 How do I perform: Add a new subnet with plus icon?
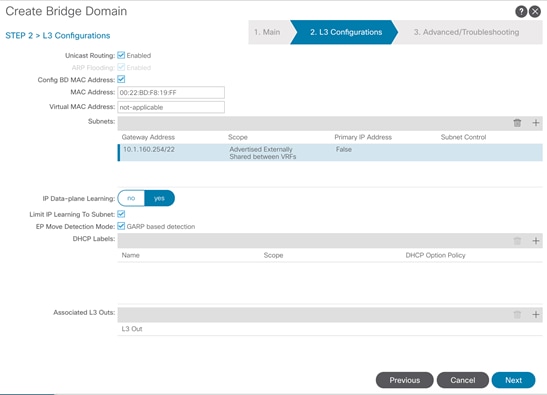coord(535,123)
